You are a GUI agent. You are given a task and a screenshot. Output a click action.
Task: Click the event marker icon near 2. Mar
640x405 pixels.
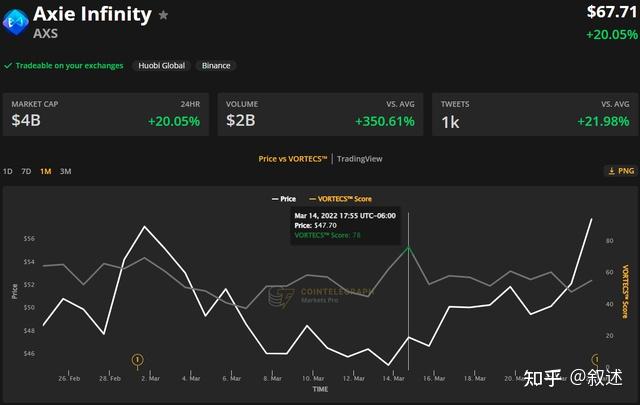tap(138, 360)
